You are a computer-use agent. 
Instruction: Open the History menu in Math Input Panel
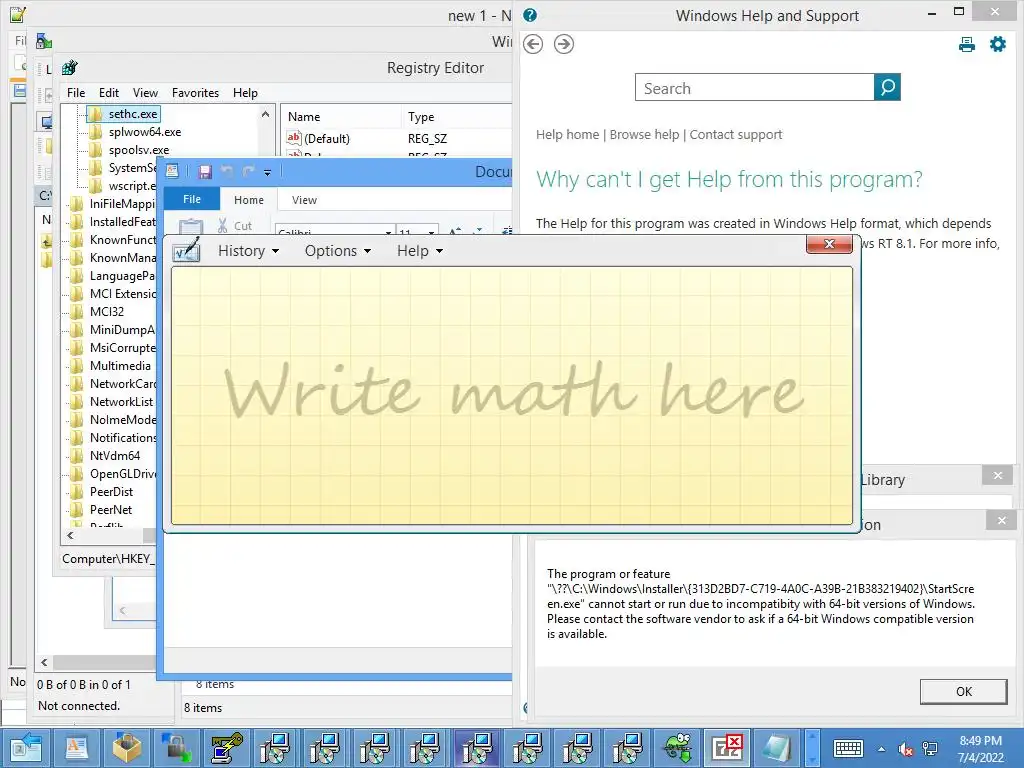[x=248, y=251]
